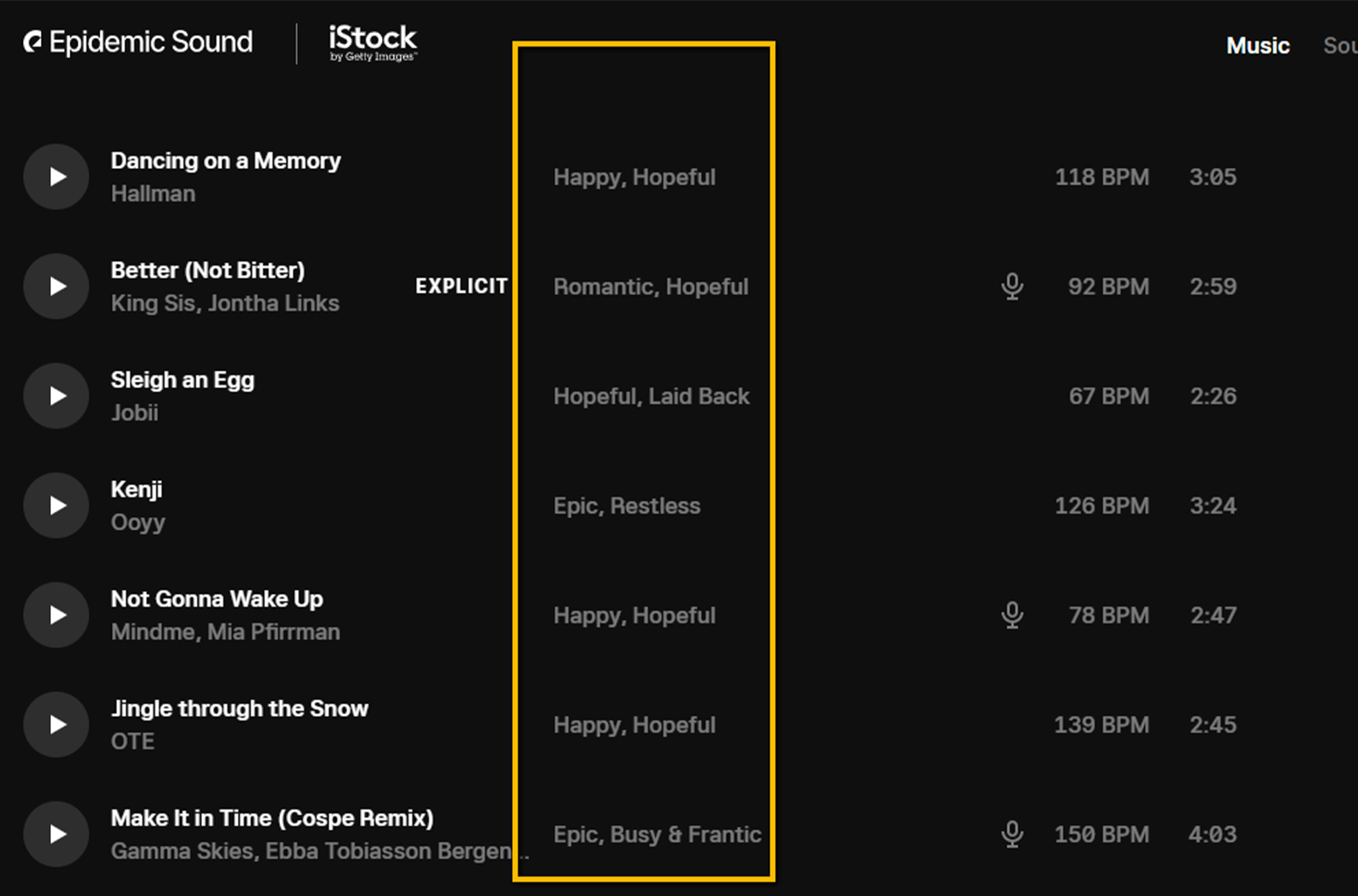Click the vocals microphone icon for Better (Not Bitter)
Viewport: 1358px width, 896px height.
point(1012,287)
